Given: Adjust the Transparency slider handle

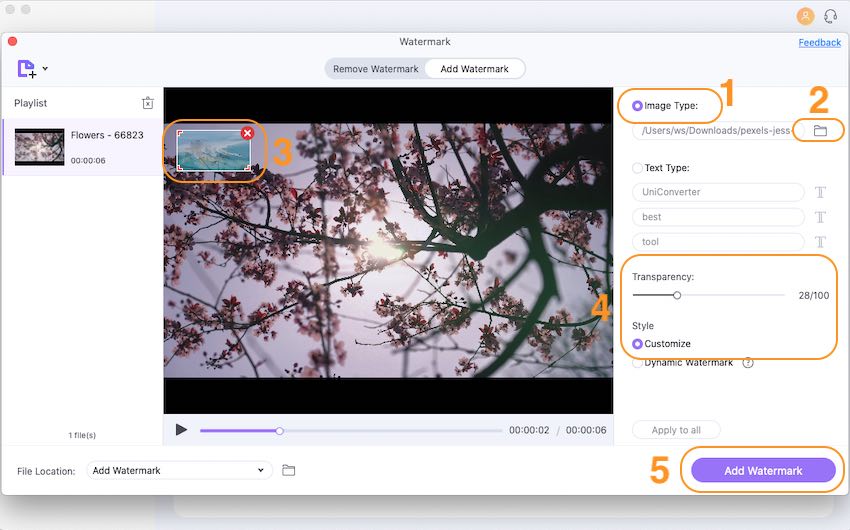Looking at the screenshot, I should point(677,295).
